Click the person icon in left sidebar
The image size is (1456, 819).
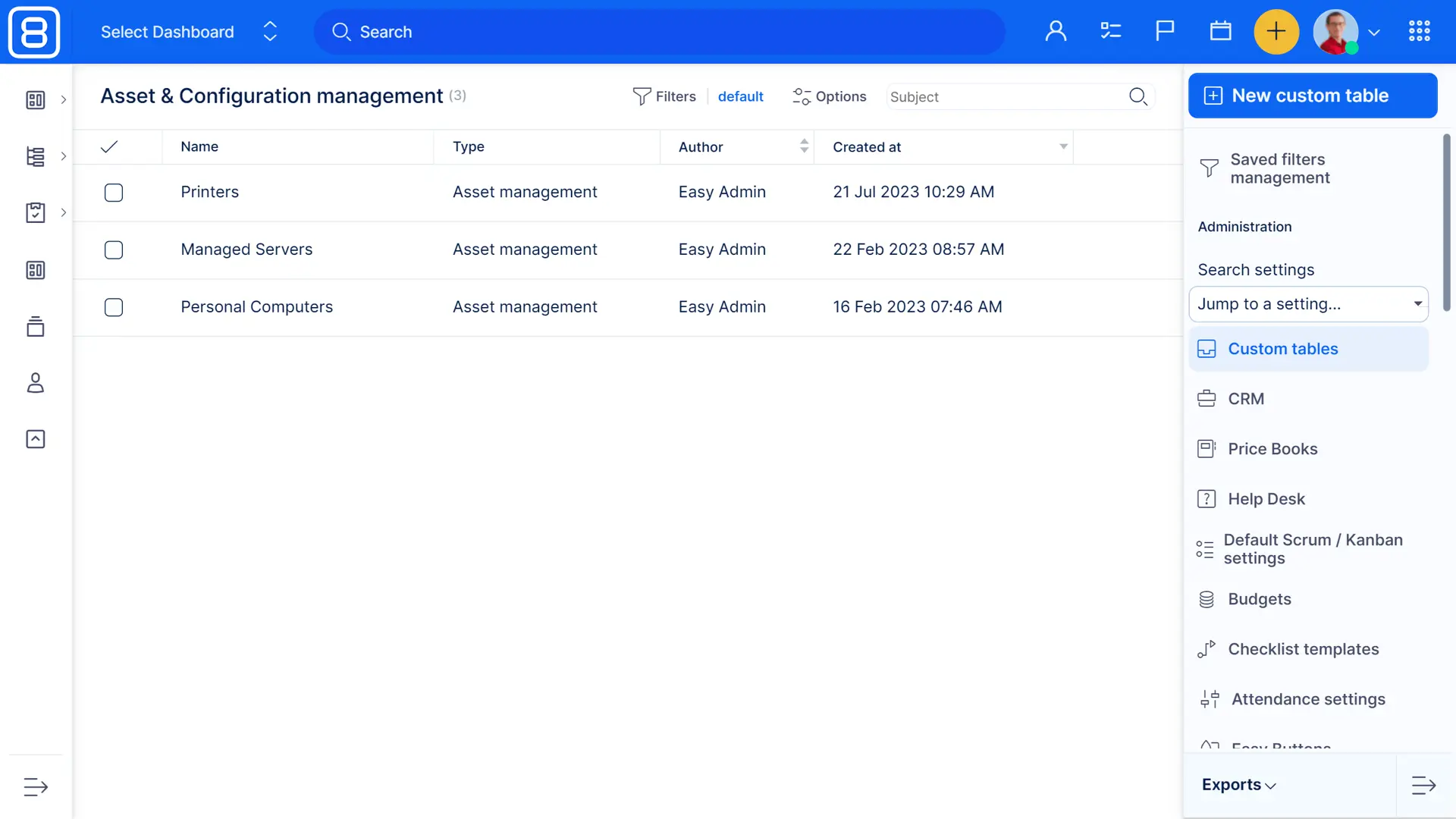tap(36, 383)
